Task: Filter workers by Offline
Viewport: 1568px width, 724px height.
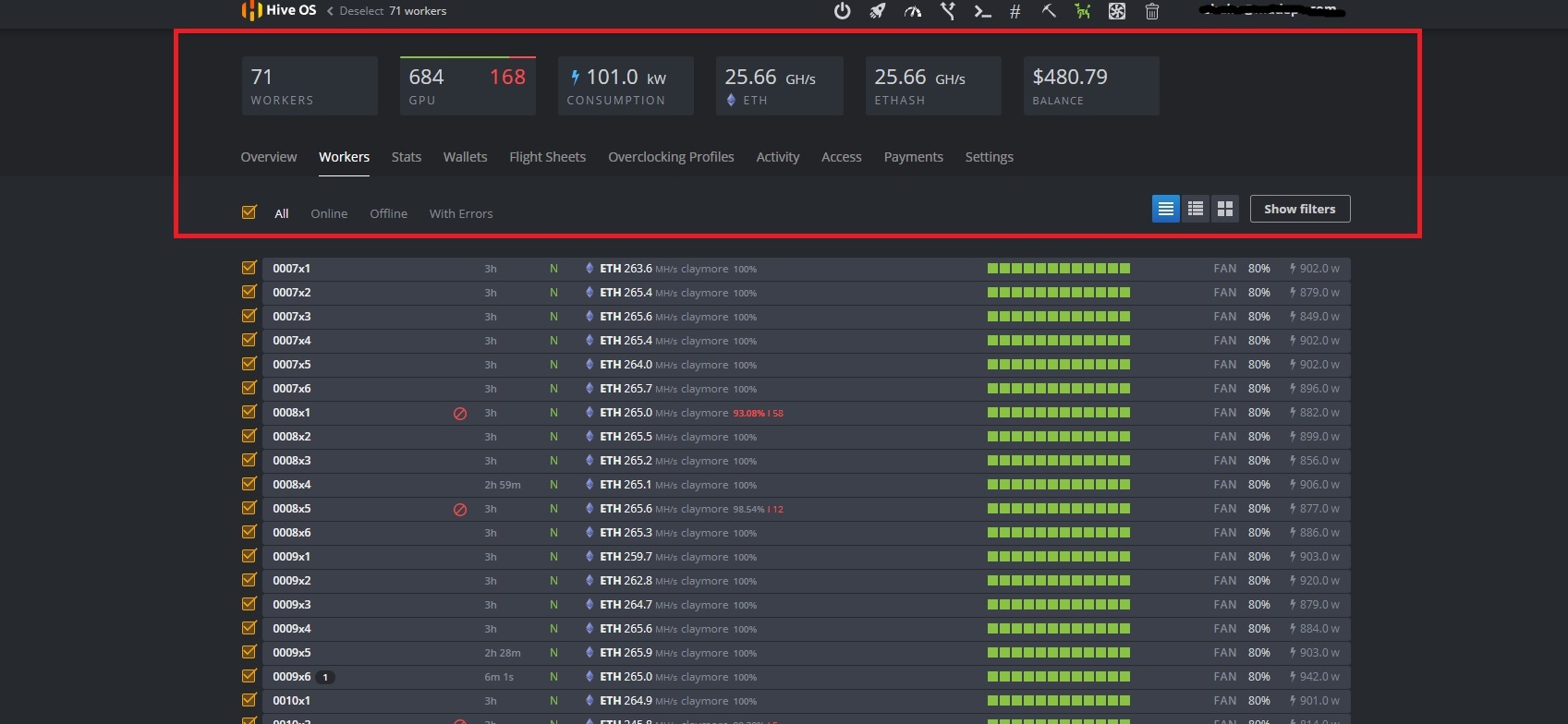Action: [x=388, y=213]
